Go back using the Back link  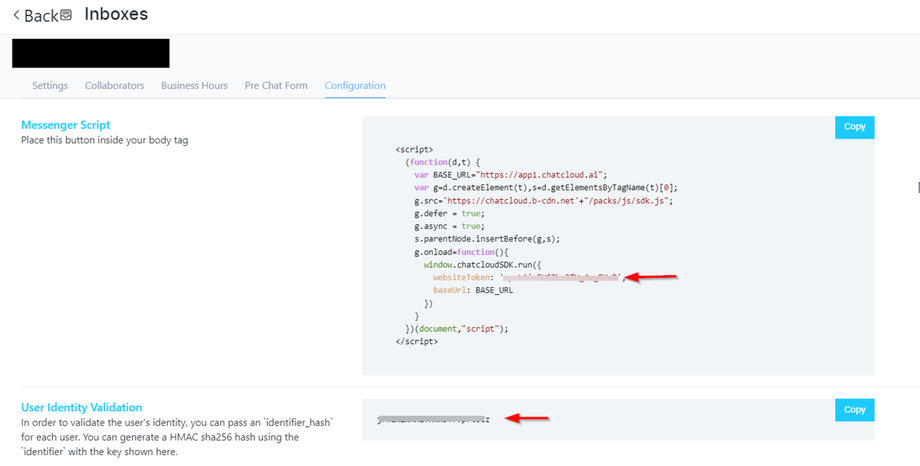click(41, 16)
